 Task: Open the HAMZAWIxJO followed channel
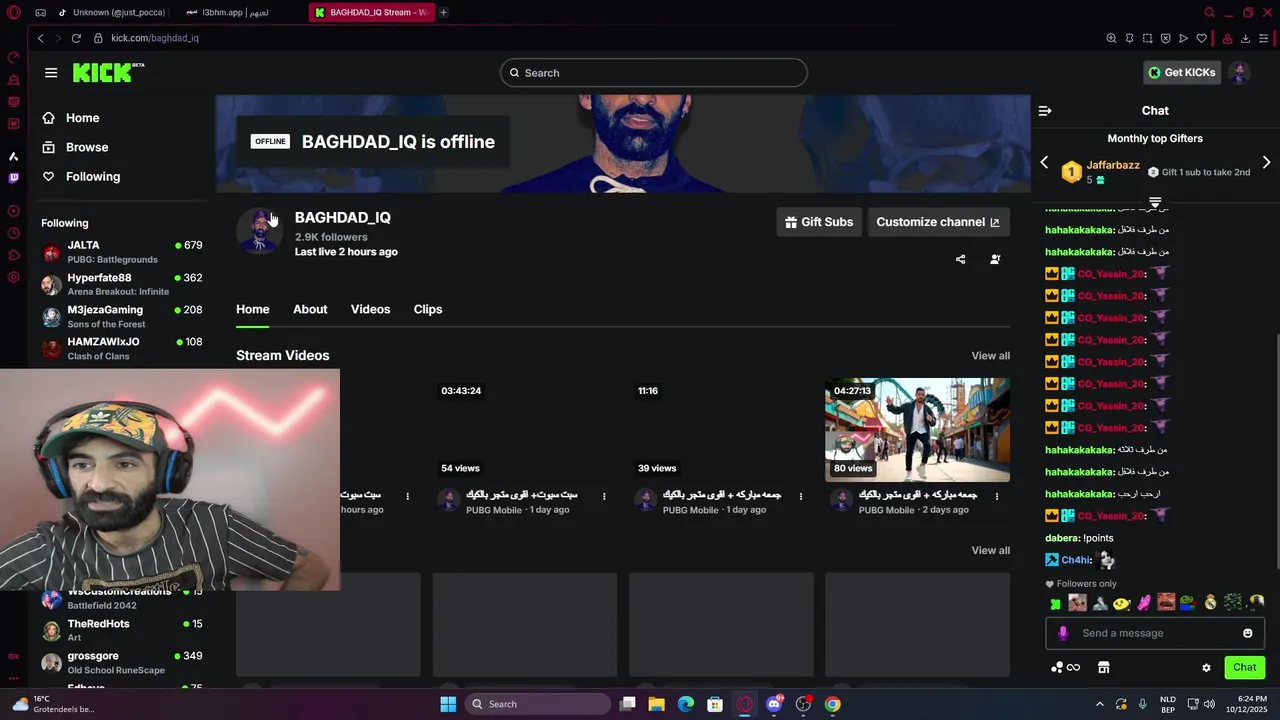pyautogui.click(x=121, y=348)
